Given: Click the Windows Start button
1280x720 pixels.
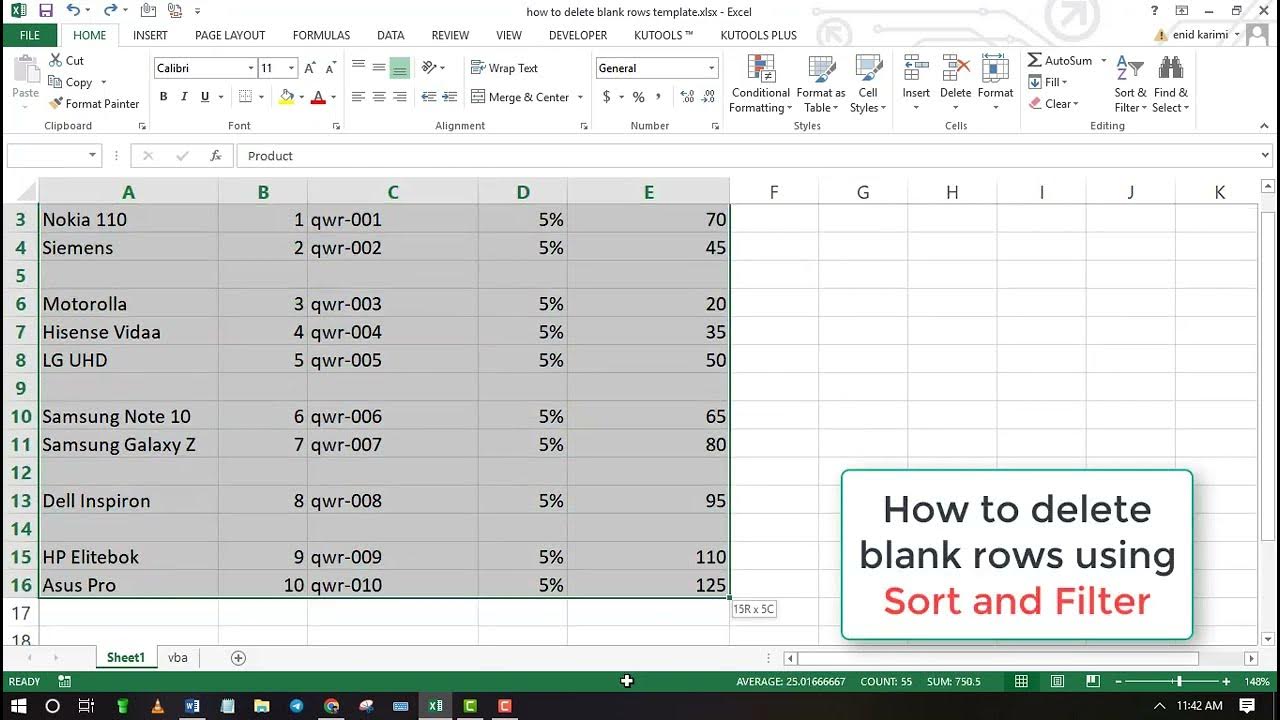Looking at the screenshot, I should pos(18,706).
